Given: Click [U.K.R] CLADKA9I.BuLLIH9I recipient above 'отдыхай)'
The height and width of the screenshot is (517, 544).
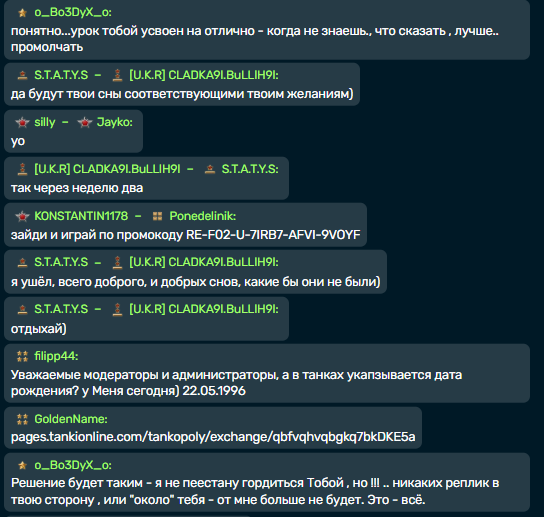Looking at the screenshot, I should click(204, 309).
